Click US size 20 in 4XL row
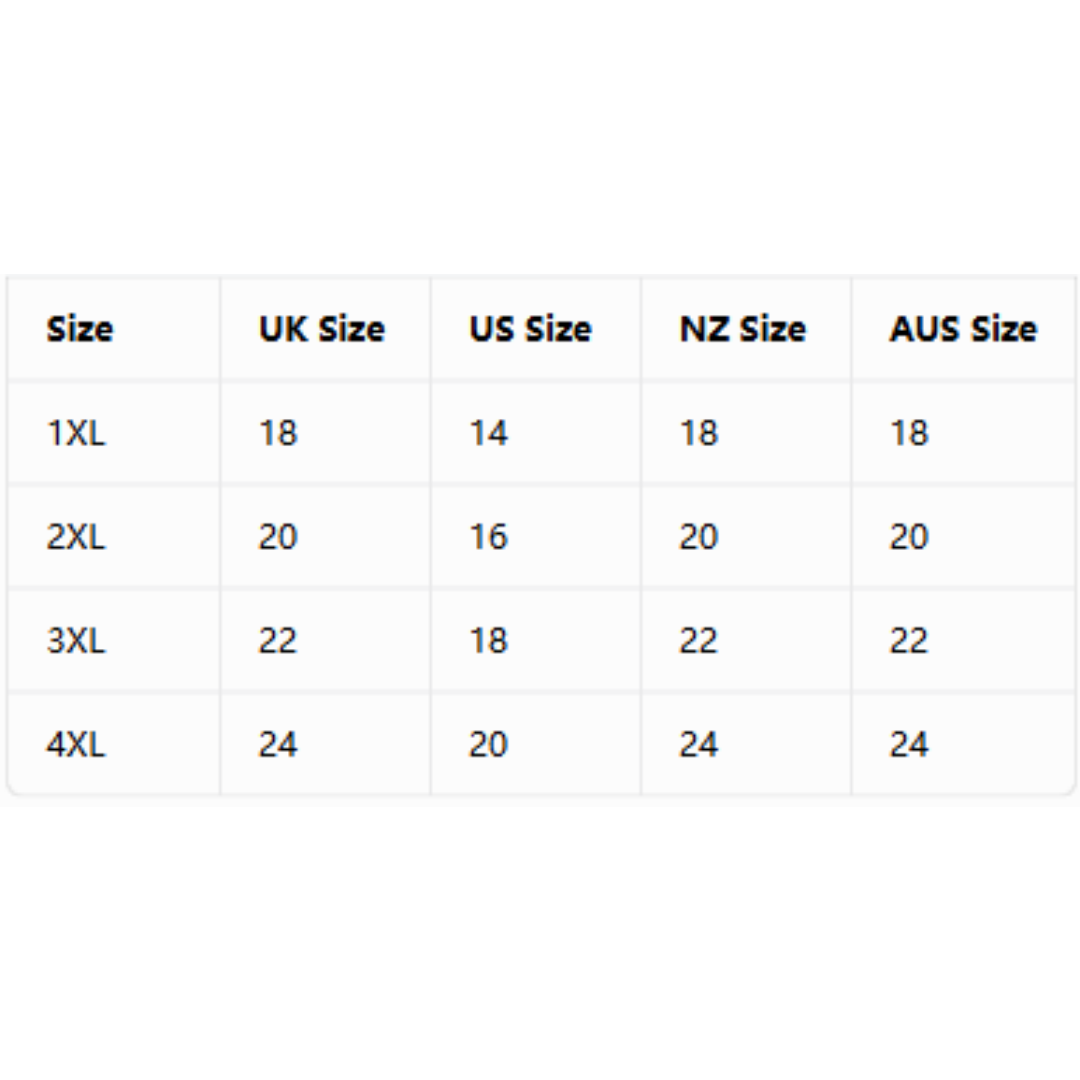 [x=488, y=745]
